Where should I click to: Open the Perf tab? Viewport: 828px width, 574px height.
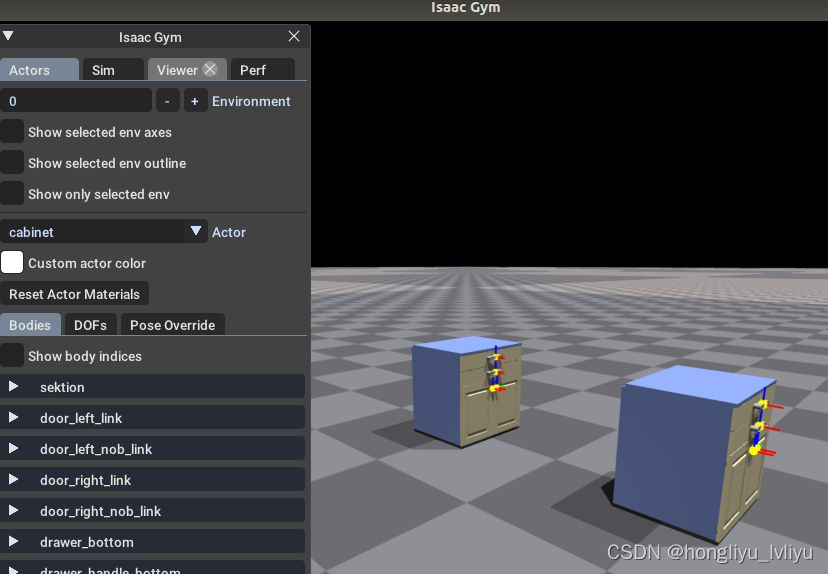click(x=262, y=70)
